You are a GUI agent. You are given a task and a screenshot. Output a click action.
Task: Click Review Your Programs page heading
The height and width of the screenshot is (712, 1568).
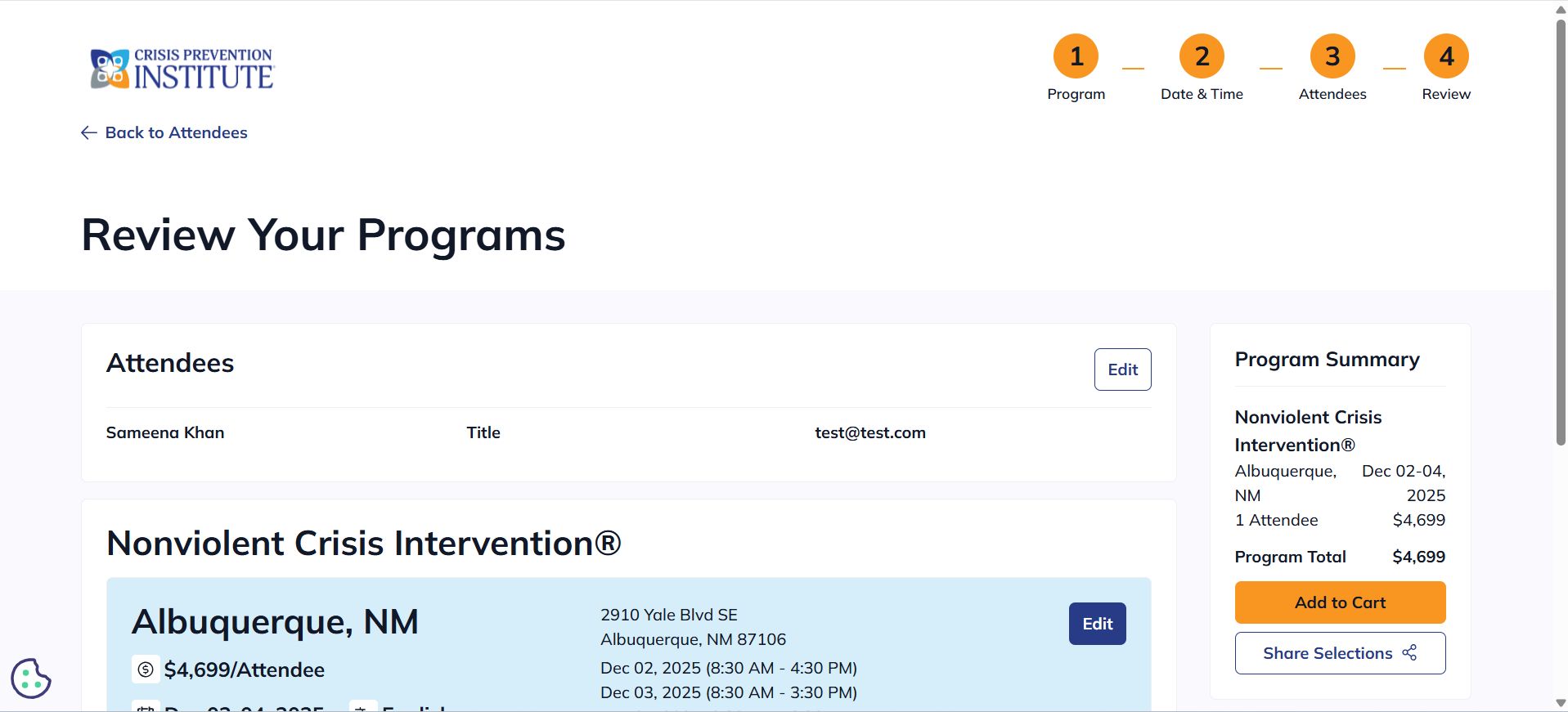(x=323, y=235)
